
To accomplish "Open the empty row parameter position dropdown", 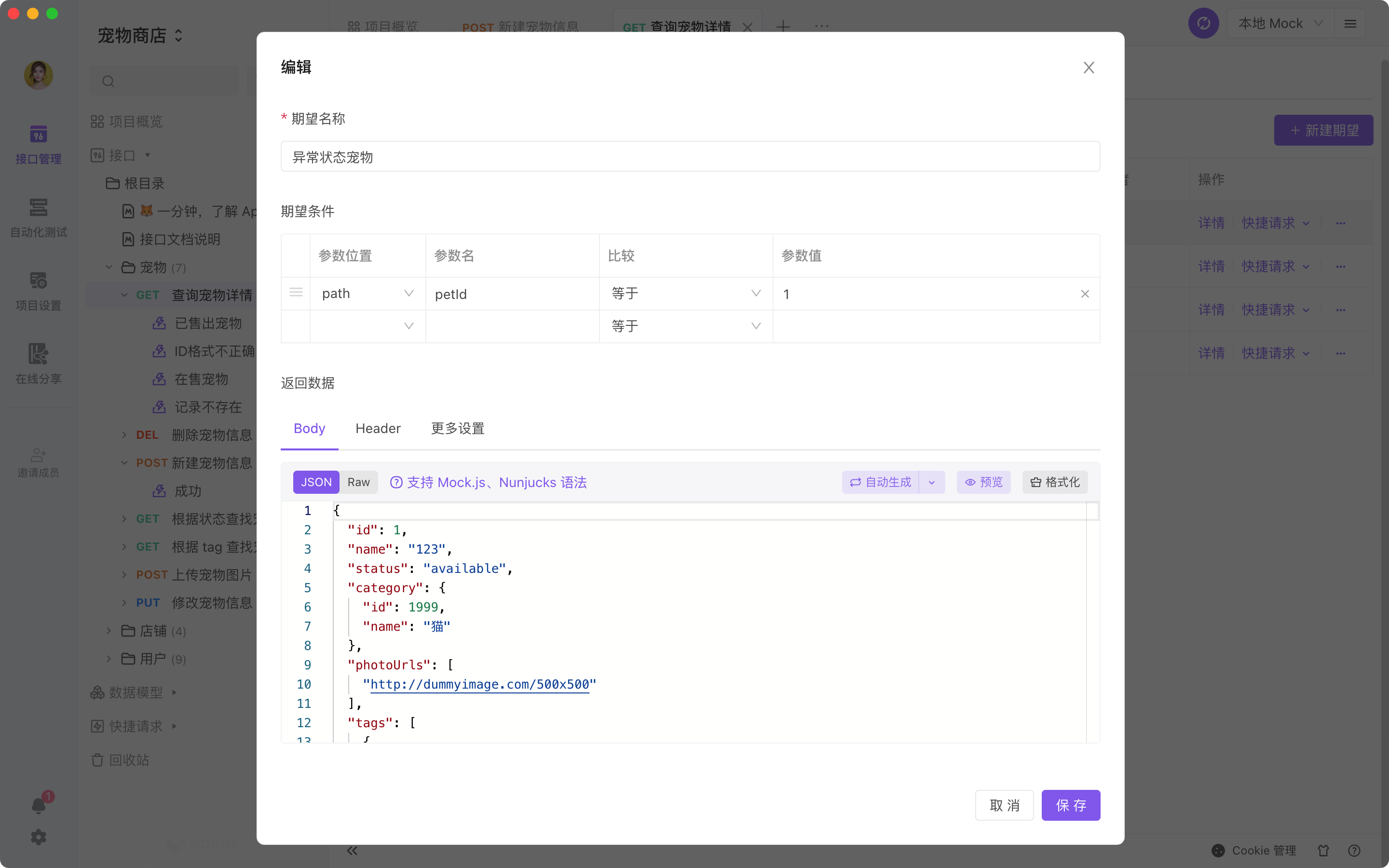I will tap(368, 326).
